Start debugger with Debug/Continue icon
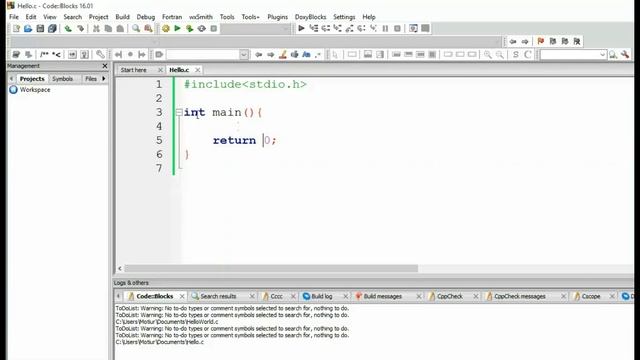The height and width of the screenshot is (360, 640). pyautogui.click(x=301, y=29)
